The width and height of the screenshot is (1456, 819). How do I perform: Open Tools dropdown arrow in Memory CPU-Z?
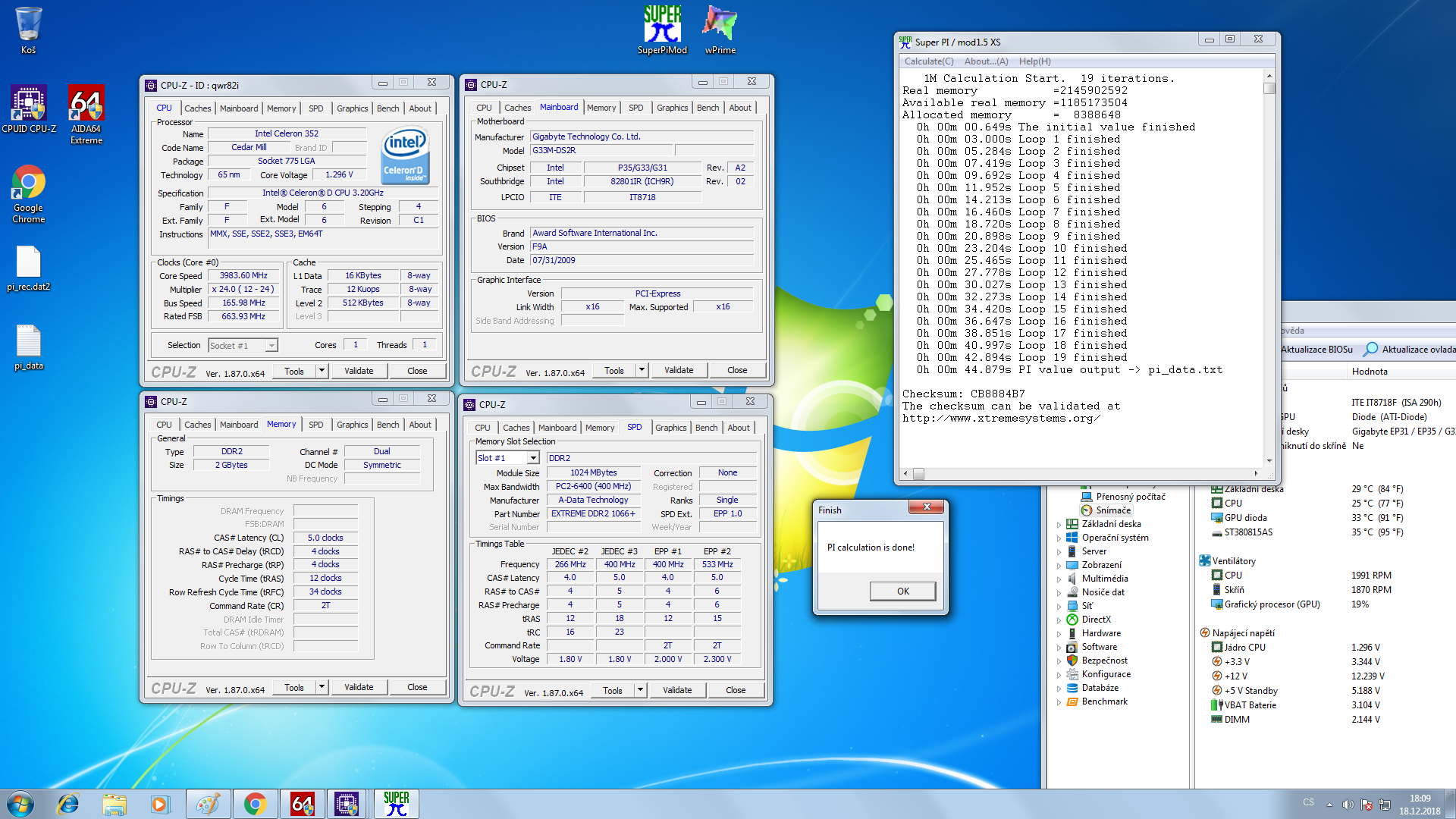[x=322, y=687]
